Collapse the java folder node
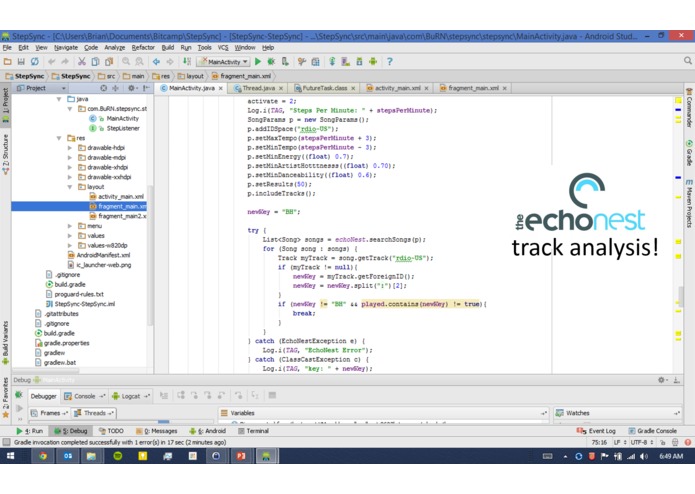Screen dimensions: 695x494 (x=59, y=99)
